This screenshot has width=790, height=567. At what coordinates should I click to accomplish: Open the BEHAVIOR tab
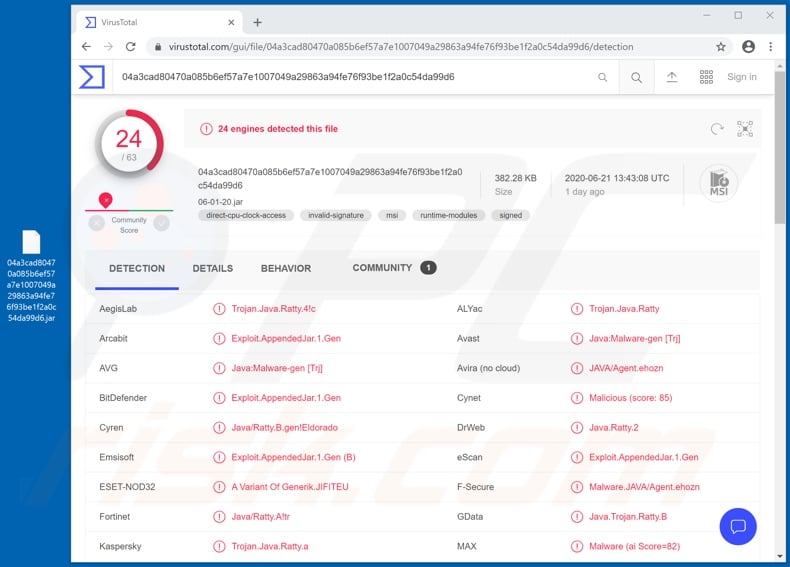pos(286,269)
